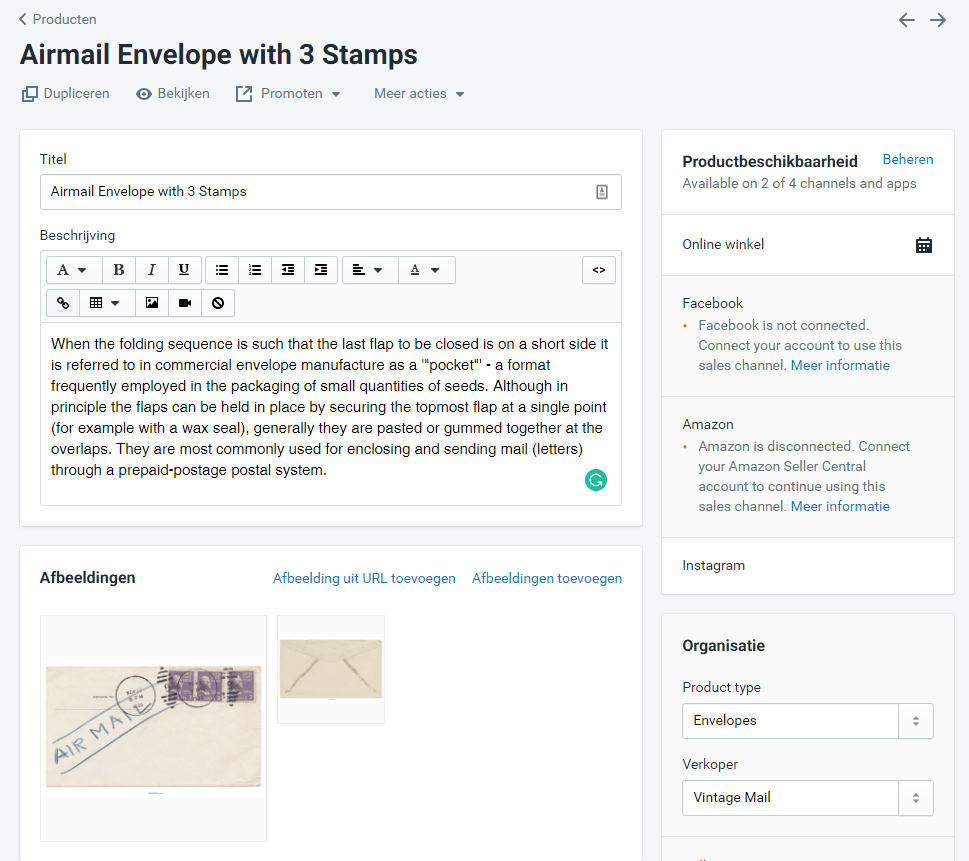
Task: Insert a link using the chain icon
Action: (63, 303)
